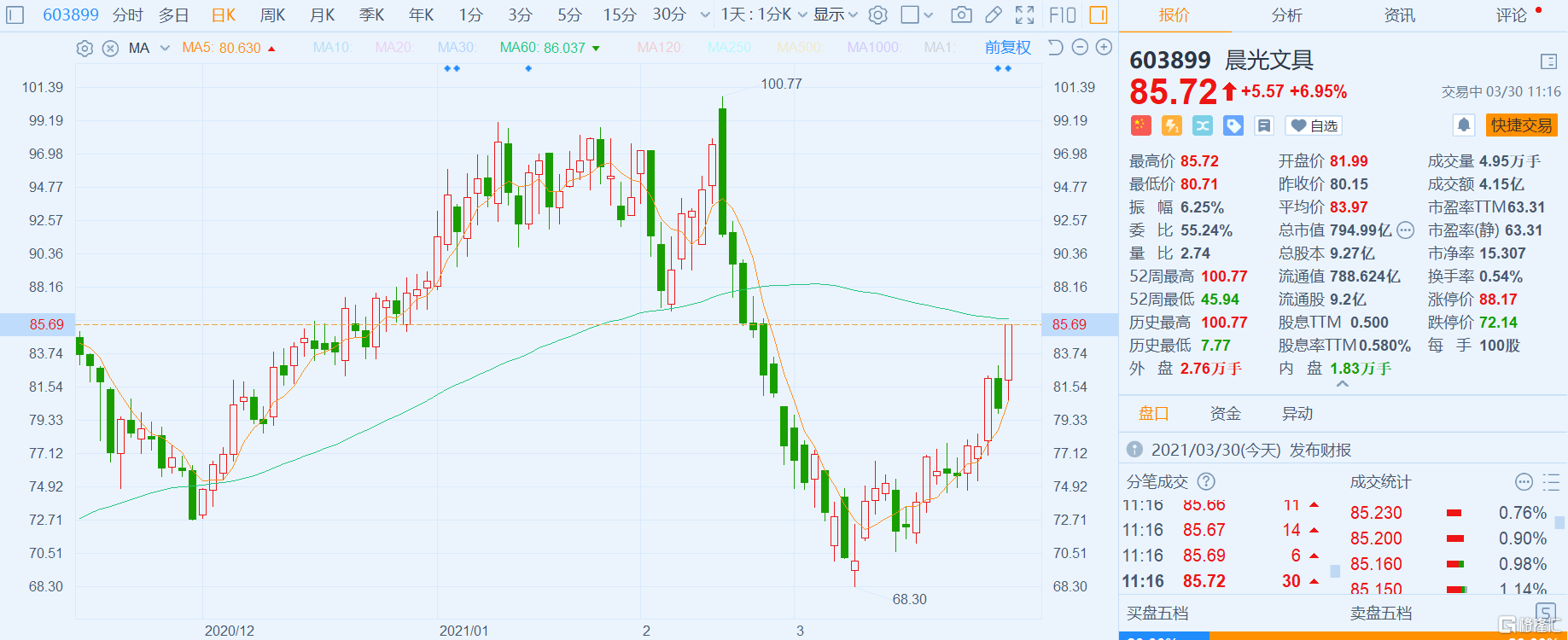Switch to the 多日 multi-day chart
1568x640 pixels.
click(174, 15)
